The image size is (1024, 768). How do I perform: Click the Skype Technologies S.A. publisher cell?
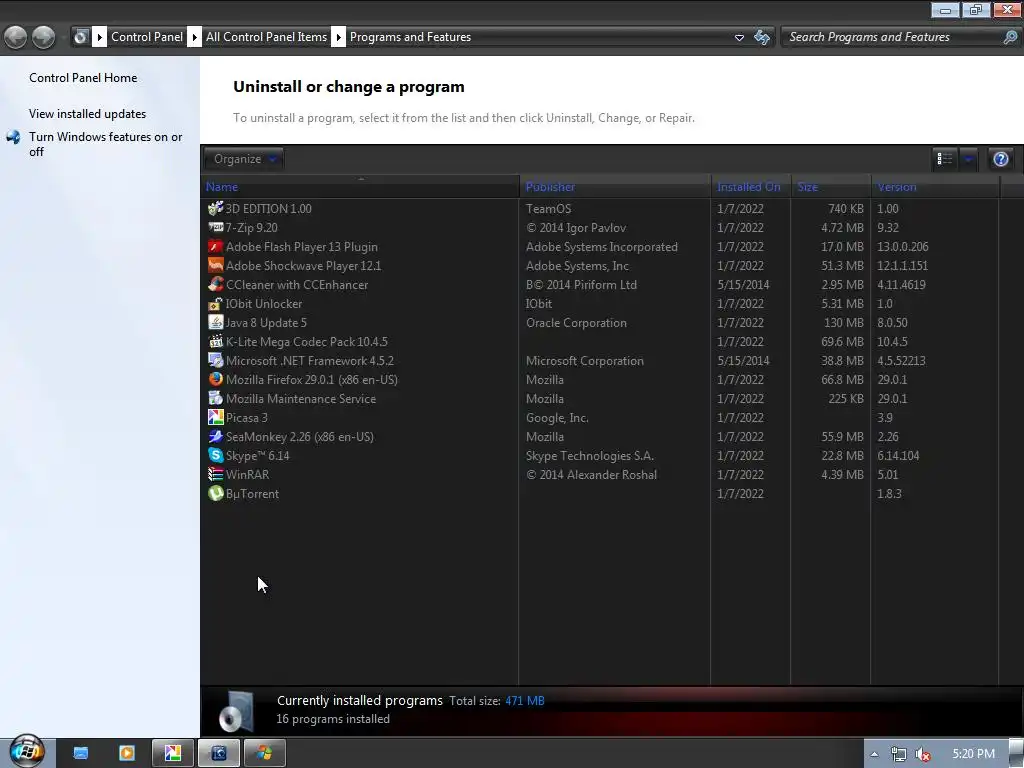coord(590,455)
